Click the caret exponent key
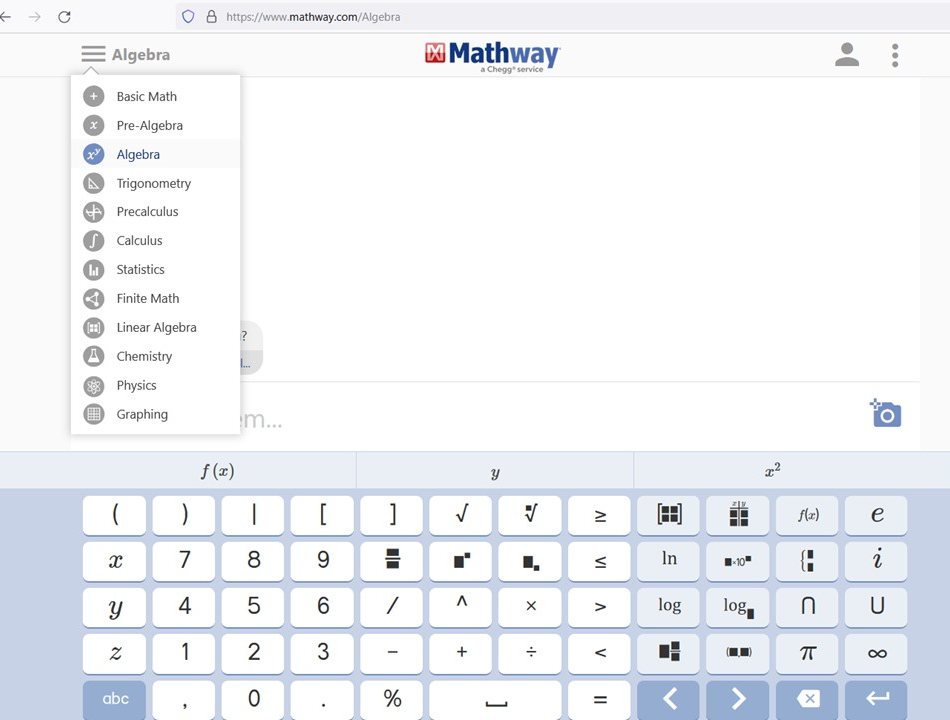950x720 pixels. [x=461, y=607]
